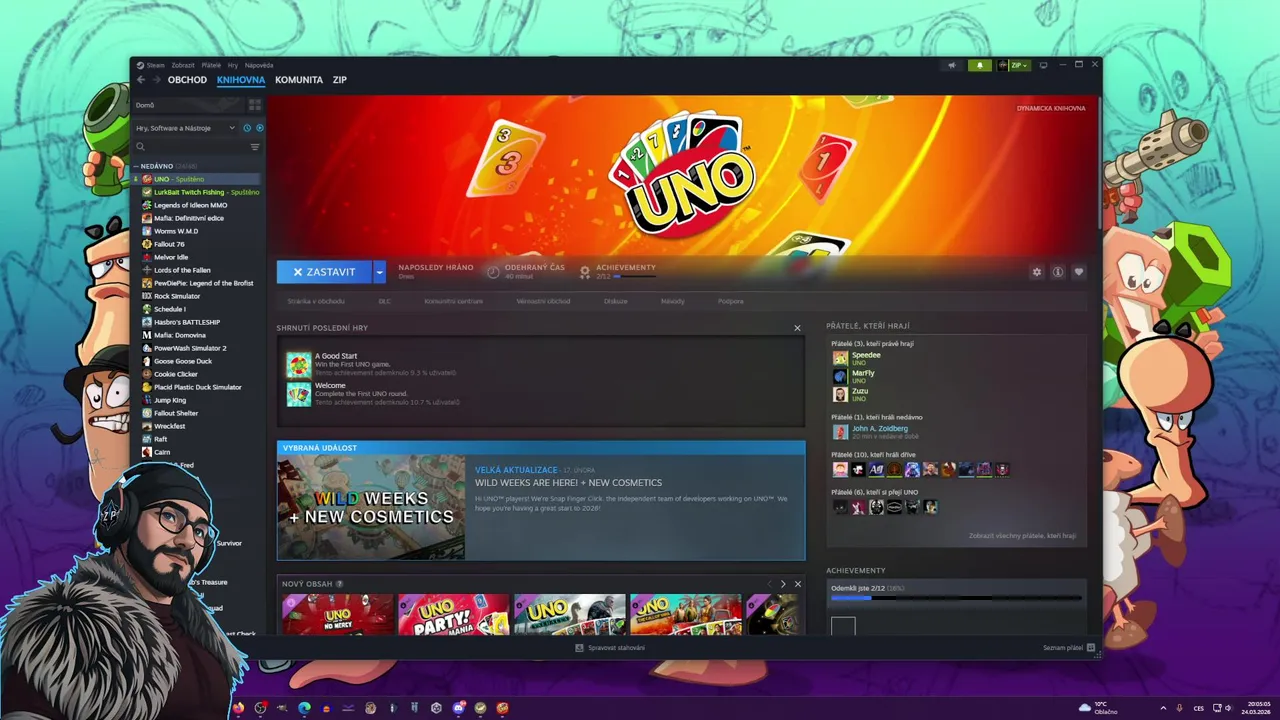This screenshot has width=1280, height=720.
Task: Open the Hry, Software a Nástroje dropdown
Action: click(186, 128)
